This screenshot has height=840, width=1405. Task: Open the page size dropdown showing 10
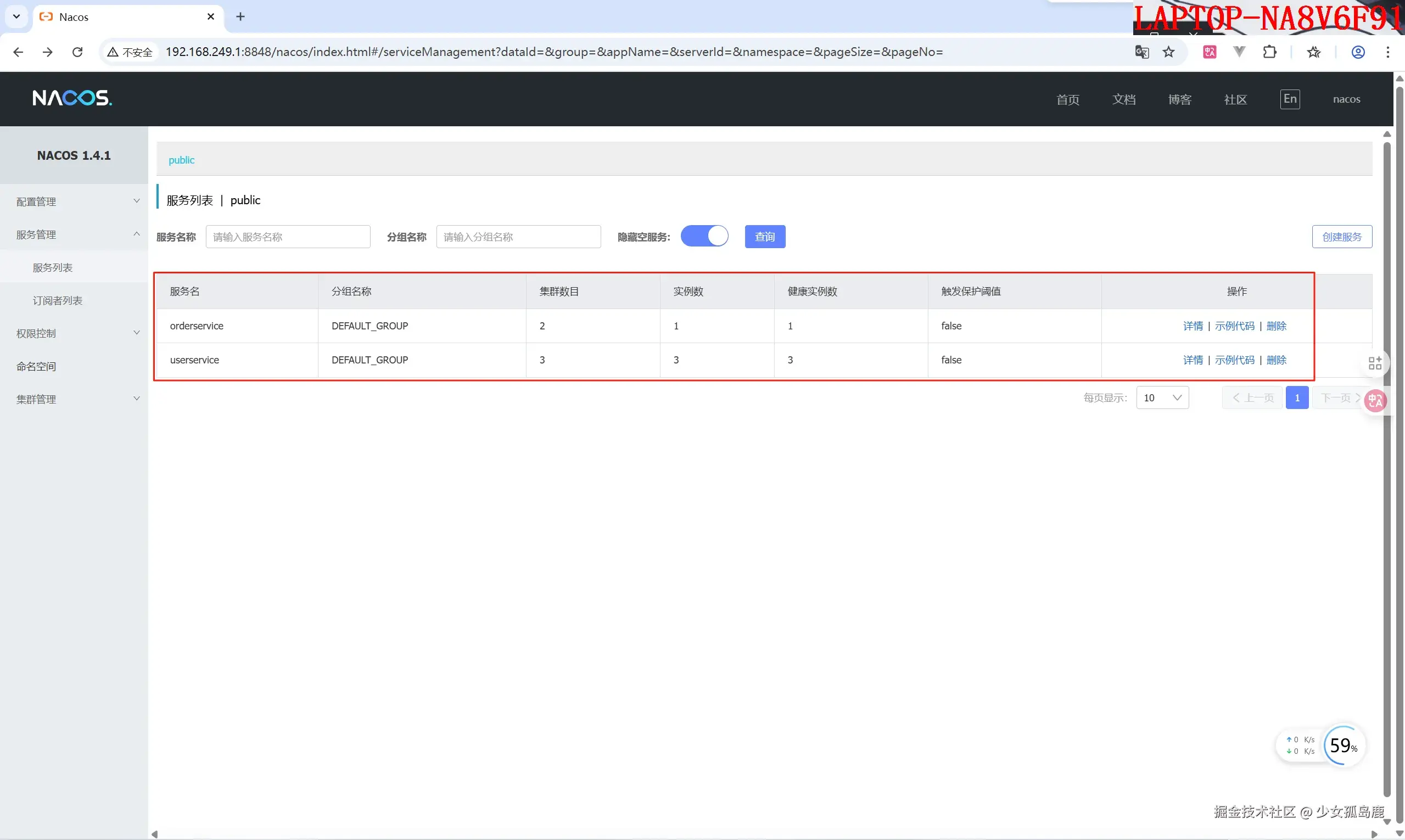1162,397
